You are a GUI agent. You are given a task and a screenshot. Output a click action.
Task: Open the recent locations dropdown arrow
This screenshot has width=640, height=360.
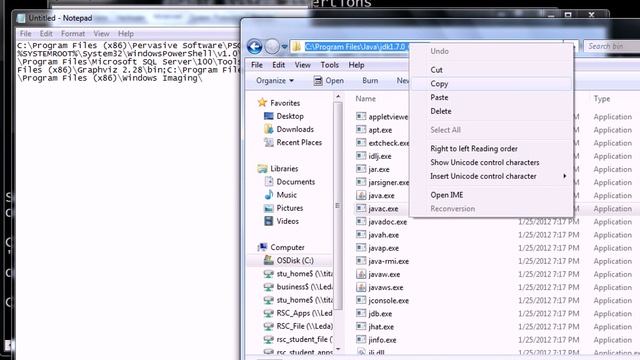click(284, 47)
